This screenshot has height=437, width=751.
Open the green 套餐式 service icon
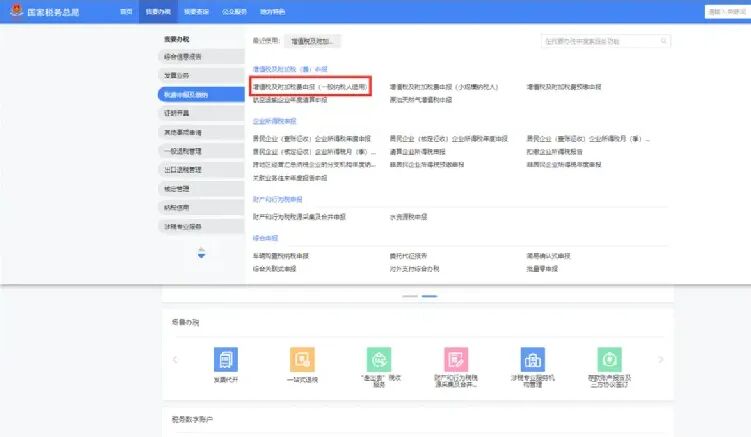pyautogui.click(x=379, y=360)
